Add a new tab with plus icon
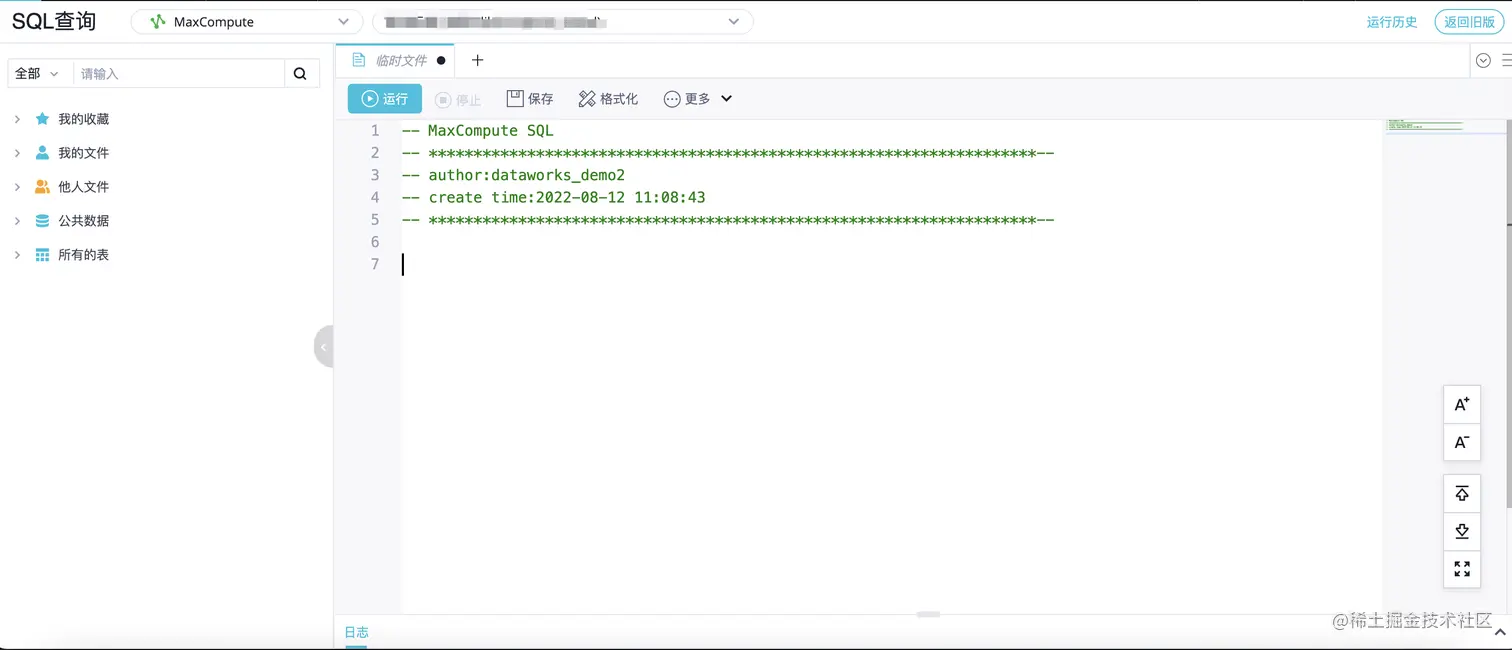Viewport: 1512px width, 650px height. 477,60
